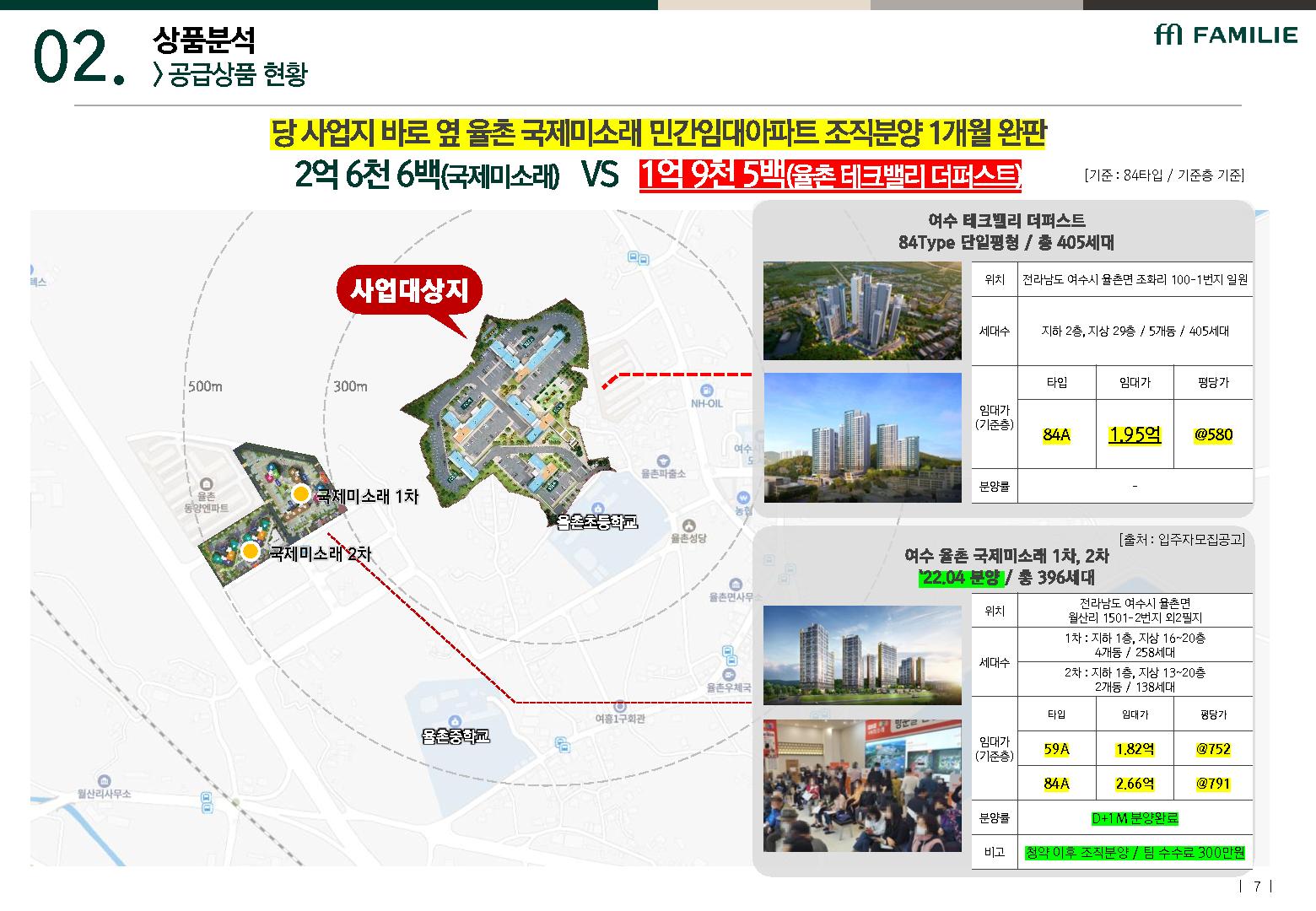Click the highlighted @580 price cell
This screenshot has height=911, width=1316.
pos(1213,434)
